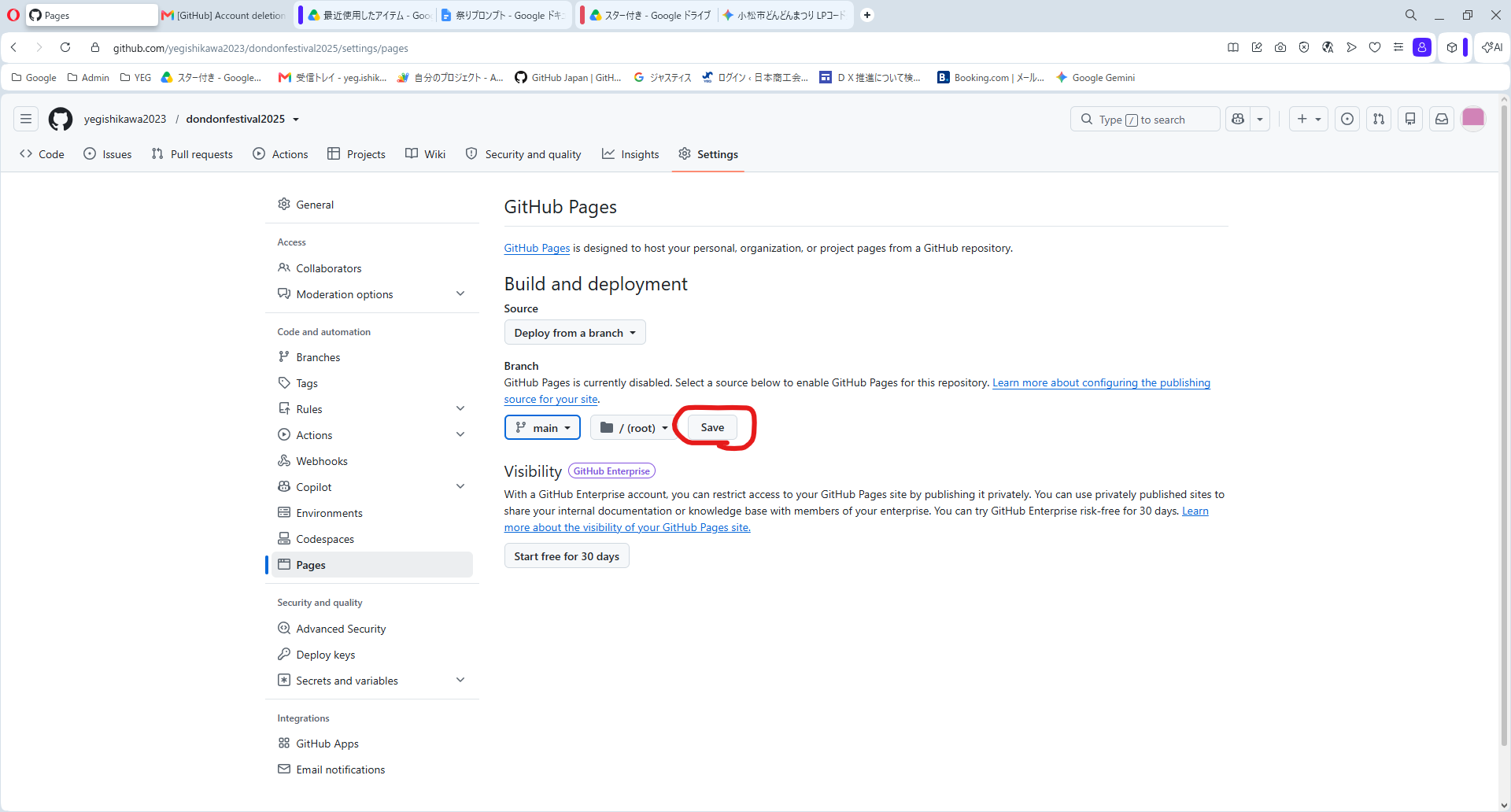Follow the GitHub Pages link
The height and width of the screenshot is (812, 1511).
click(x=537, y=248)
